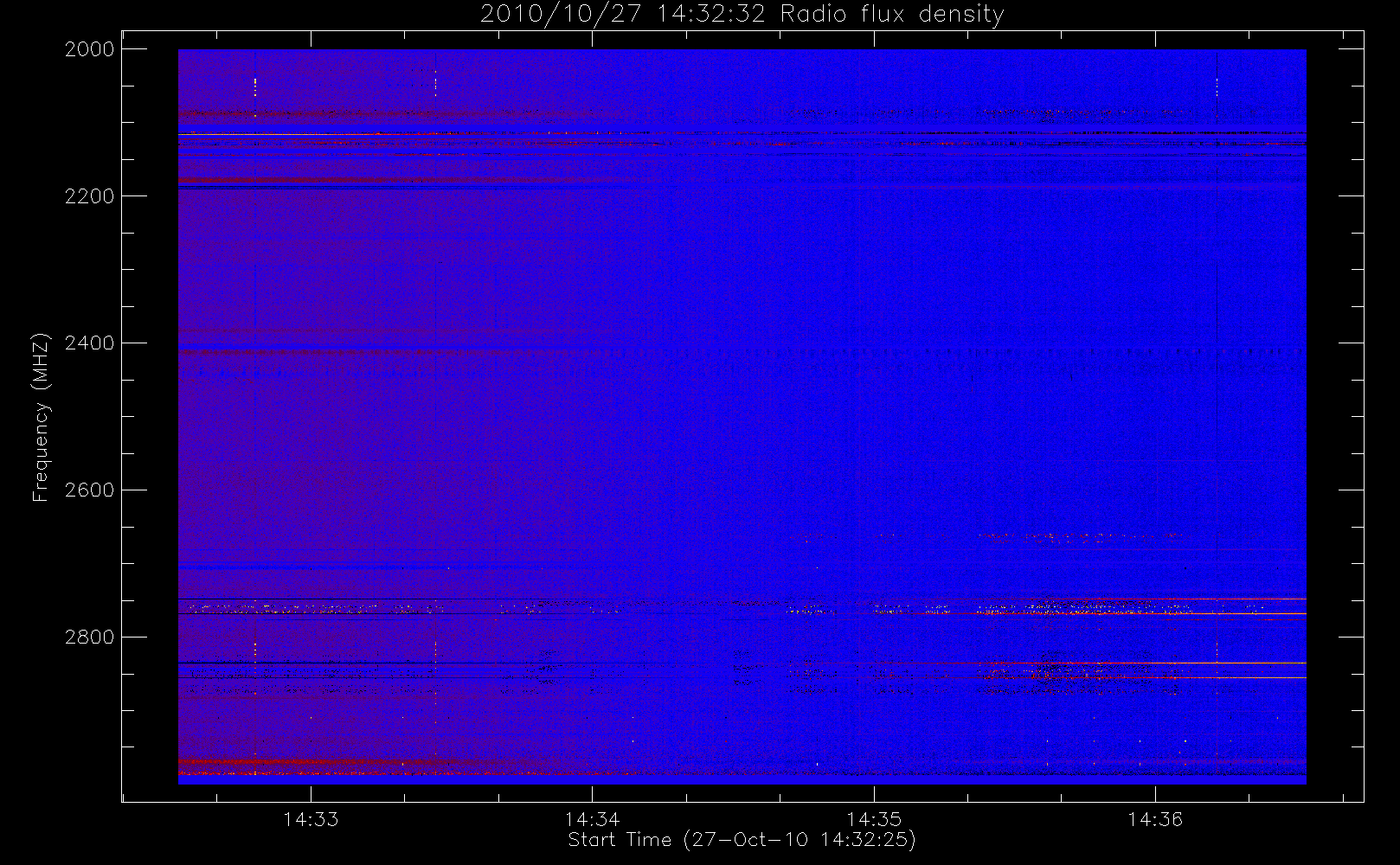The image size is (1400, 865).
Task: Select the 2000 frequency tick label
Action: coord(90,49)
